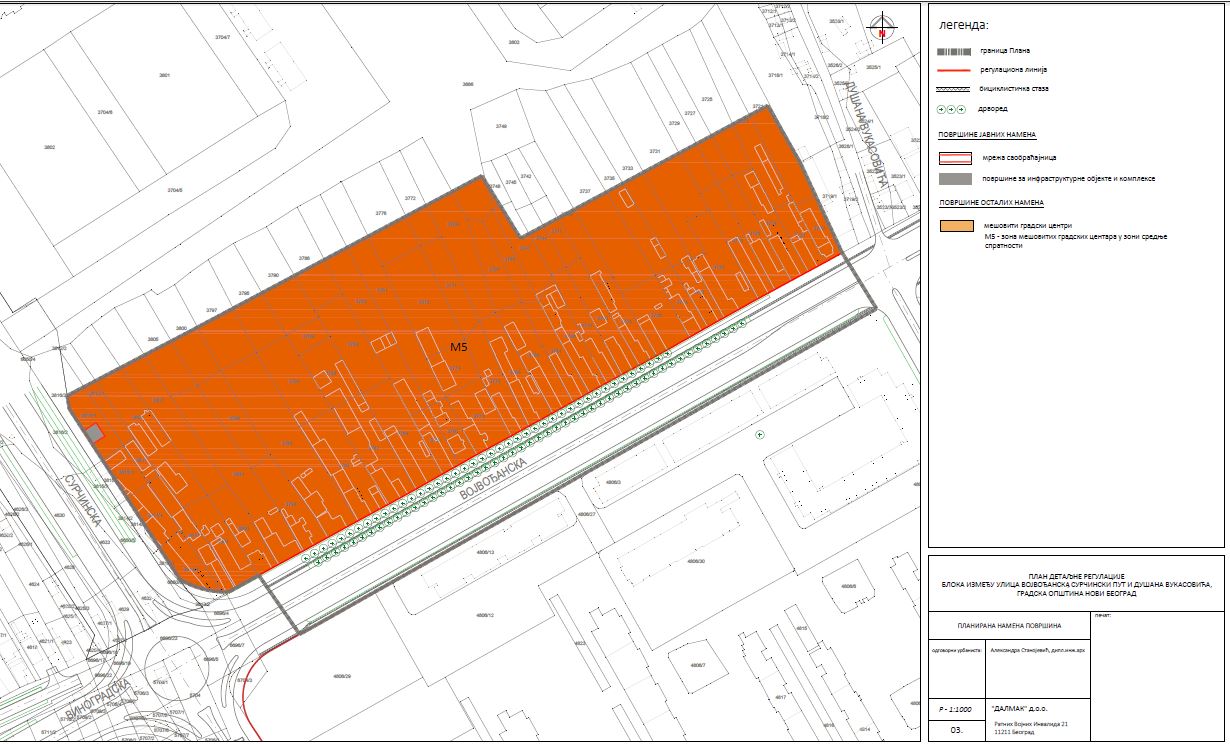Click the red регулациона линија legend line
Screen dimensions: 1230x744
[956, 70]
